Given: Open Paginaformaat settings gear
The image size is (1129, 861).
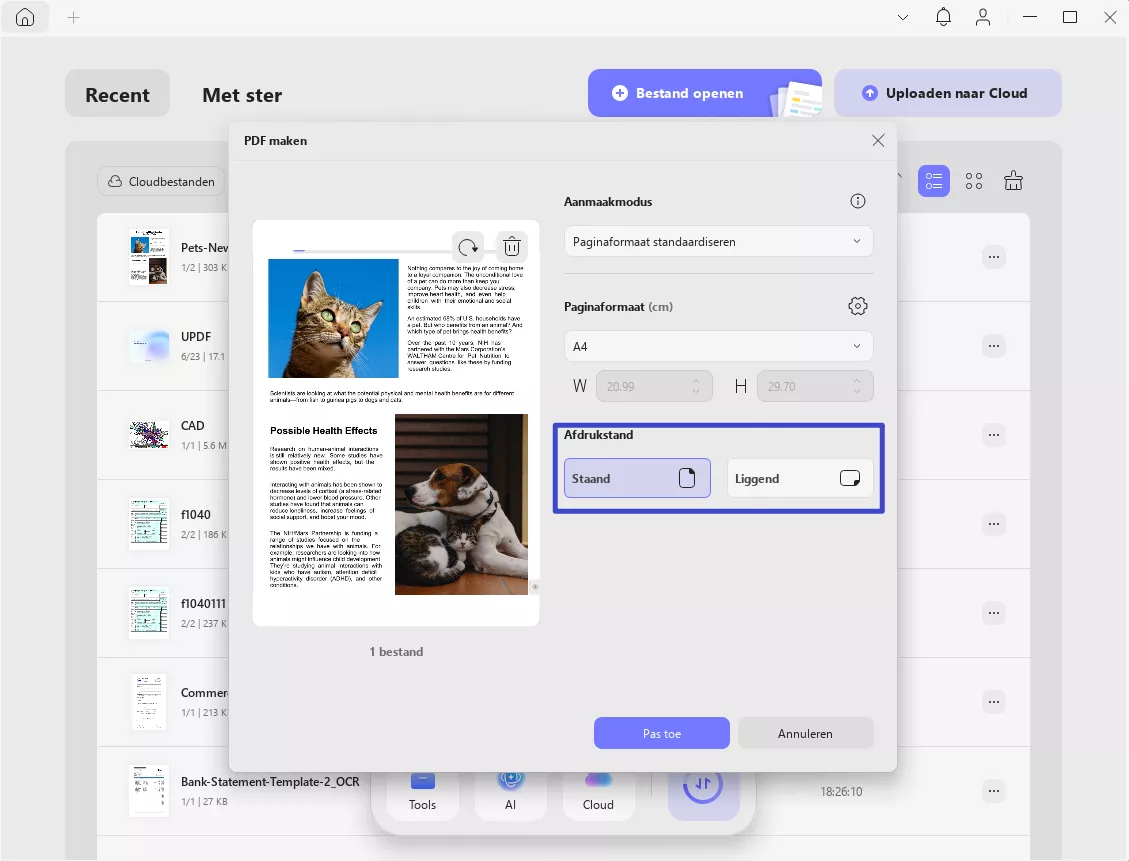Looking at the screenshot, I should [x=858, y=306].
